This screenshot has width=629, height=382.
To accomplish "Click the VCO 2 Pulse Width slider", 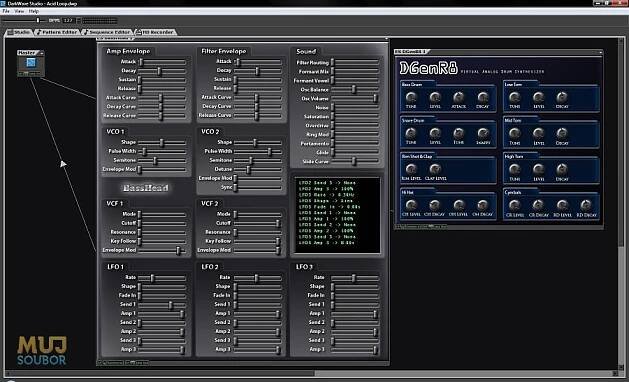I will [x=258, y=151].
